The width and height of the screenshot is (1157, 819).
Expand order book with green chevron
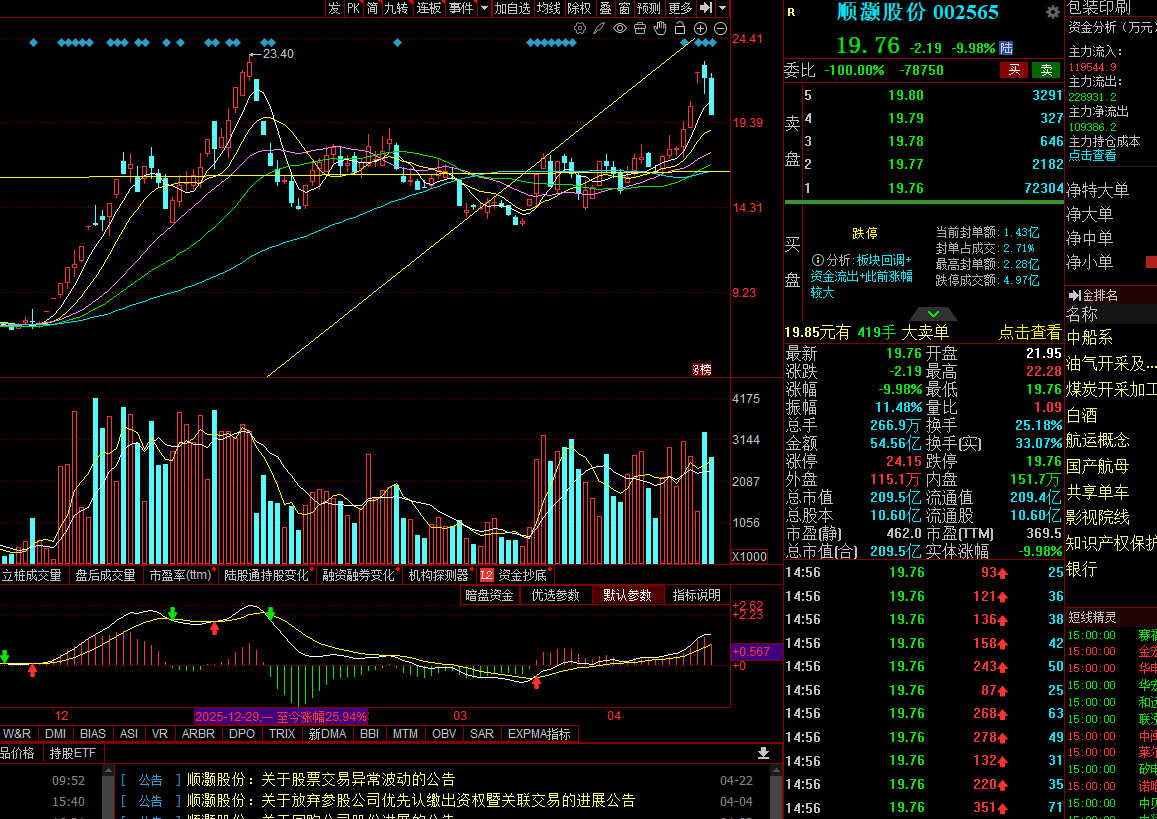click(933, 314)
